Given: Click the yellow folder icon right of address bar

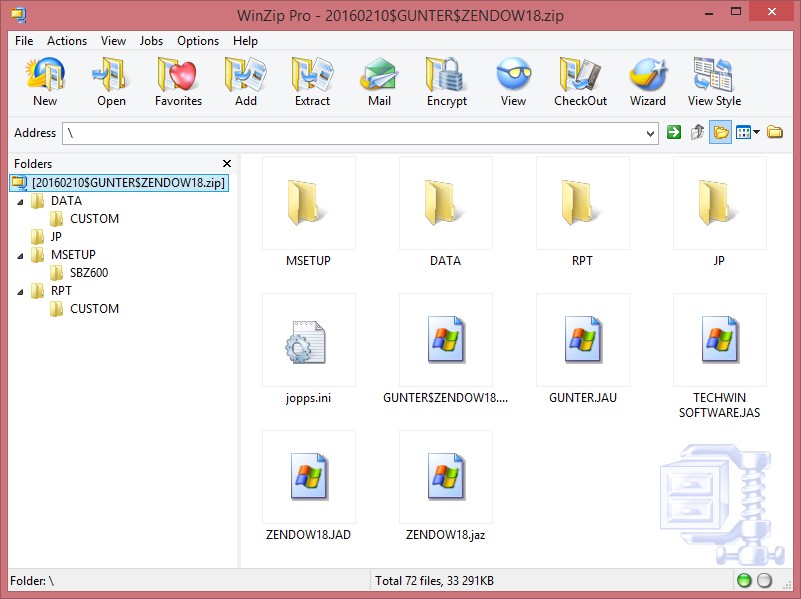Looking at the screenshot, I should pos(775,132).
